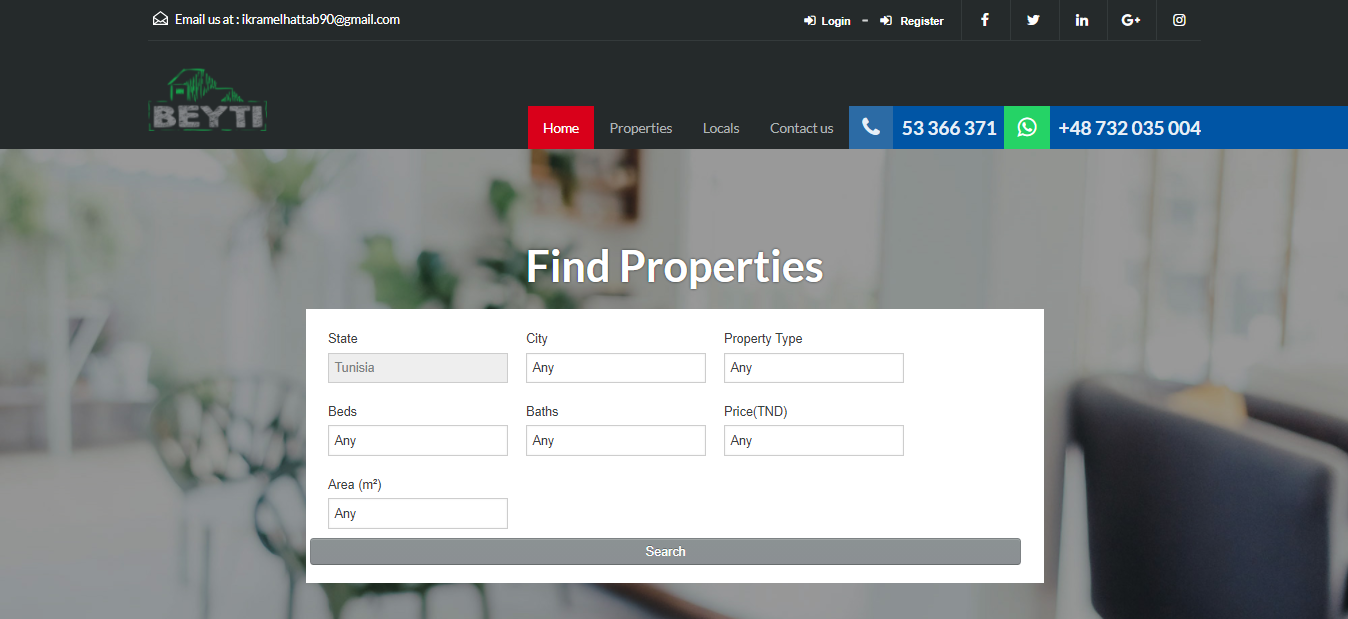Navigate to the Locals page

(x=721, y=128)
